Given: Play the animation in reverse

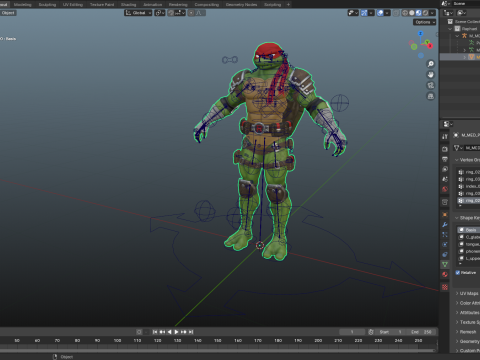Looking at the screenshot, I should click(x=169, y=332).
